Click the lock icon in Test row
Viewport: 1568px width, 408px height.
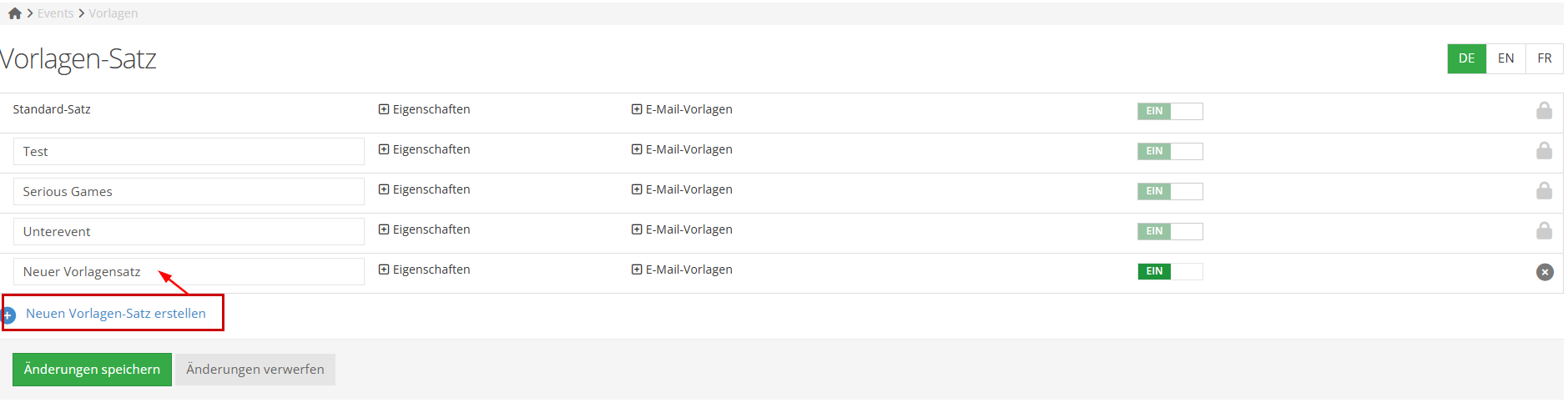click(1544, 150)
